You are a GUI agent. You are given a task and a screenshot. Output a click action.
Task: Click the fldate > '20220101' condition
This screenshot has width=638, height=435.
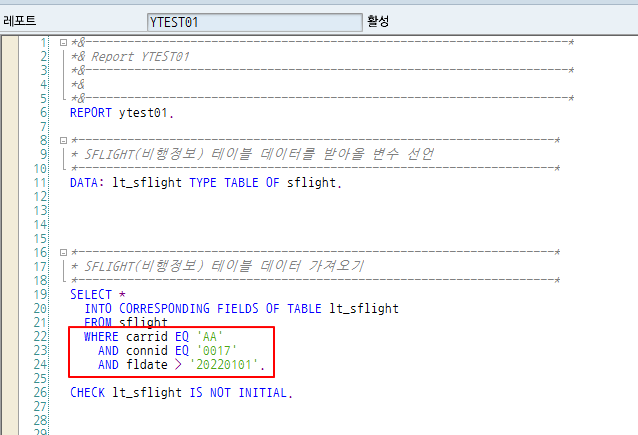pos(195,364)
